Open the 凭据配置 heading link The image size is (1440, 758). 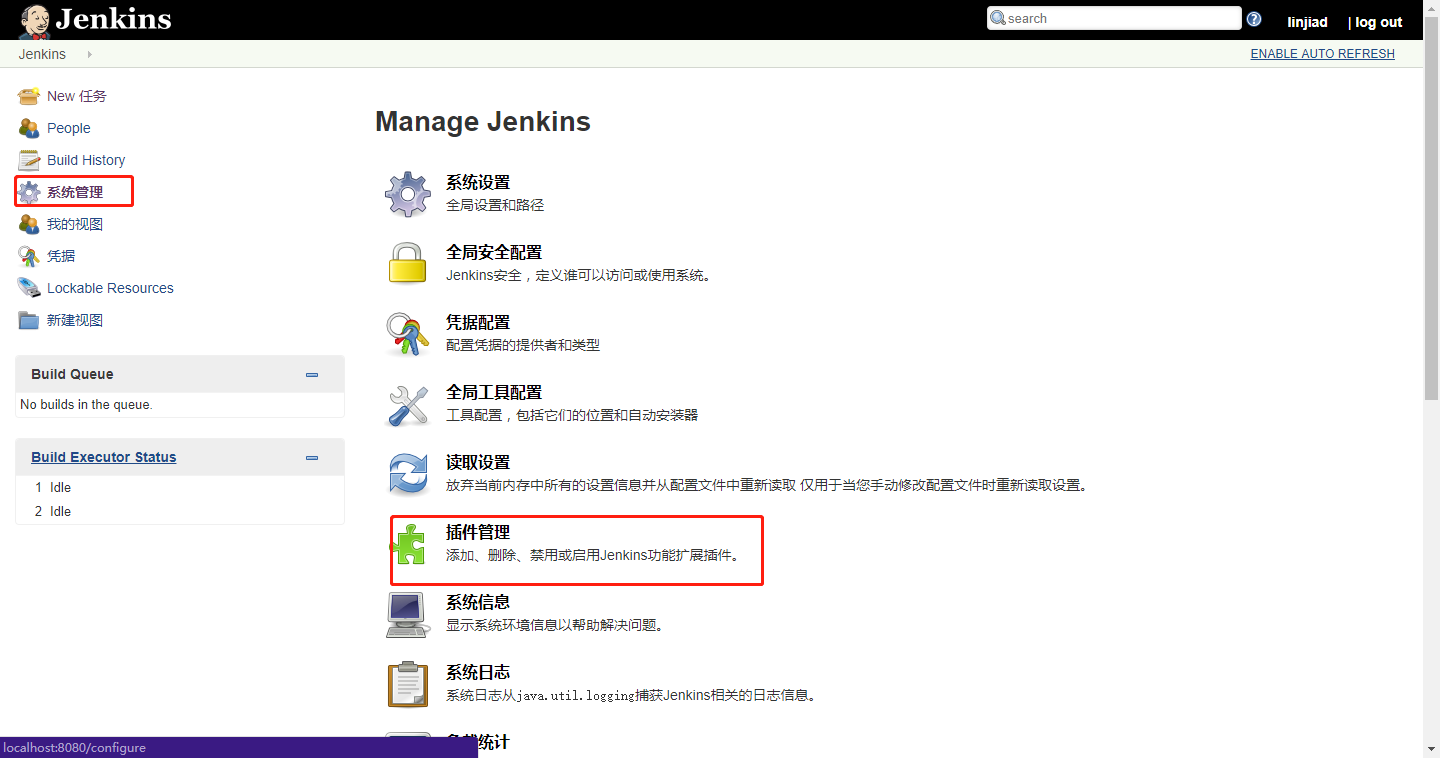coord(478,322)
